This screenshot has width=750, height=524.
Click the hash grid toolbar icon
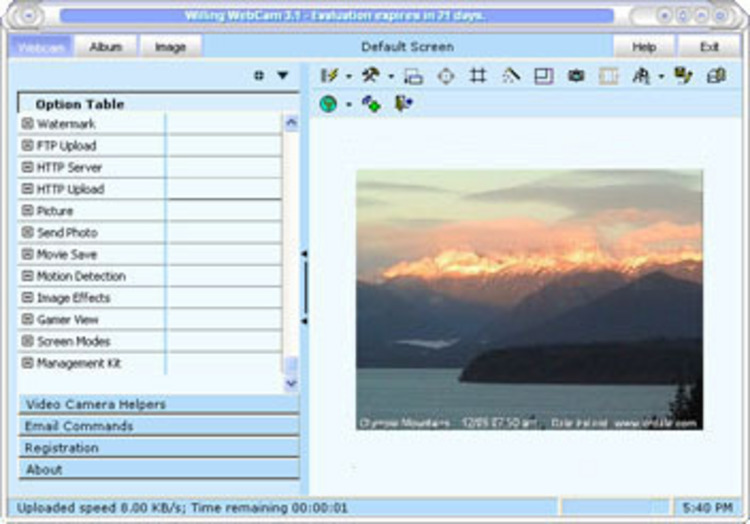(478, 76)
